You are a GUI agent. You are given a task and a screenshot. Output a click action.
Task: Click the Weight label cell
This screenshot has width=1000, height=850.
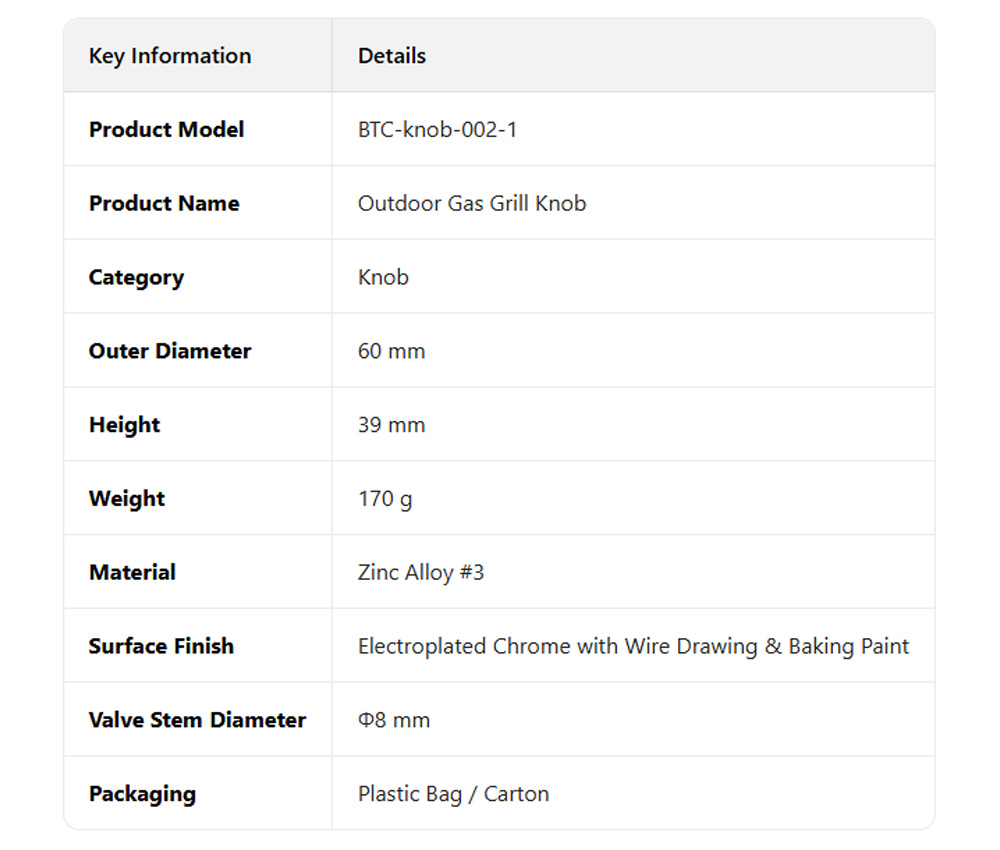pyautogui.click(x=127, y=499)
